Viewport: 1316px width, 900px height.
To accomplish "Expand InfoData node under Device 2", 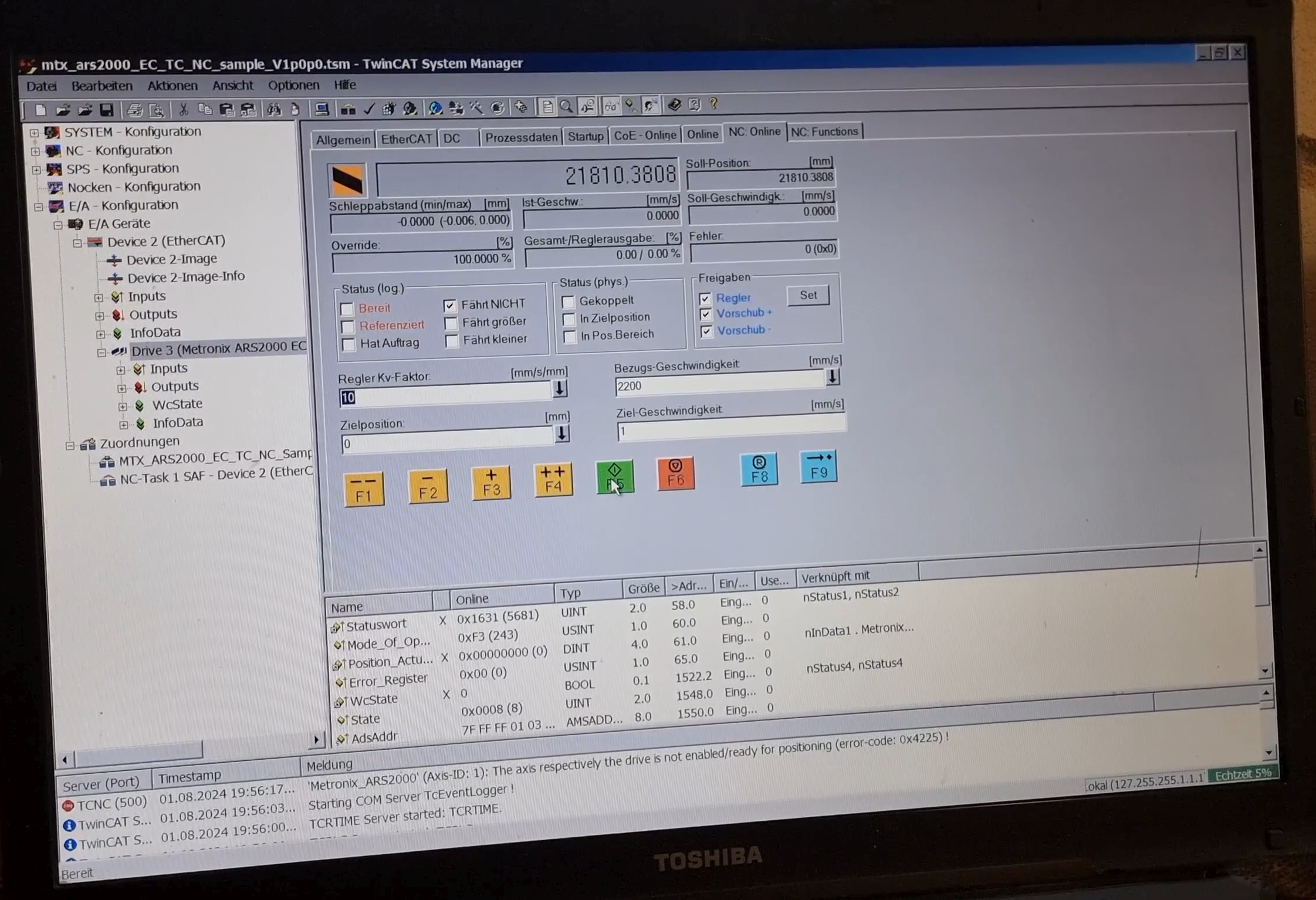I will click(x=100, y=334).
